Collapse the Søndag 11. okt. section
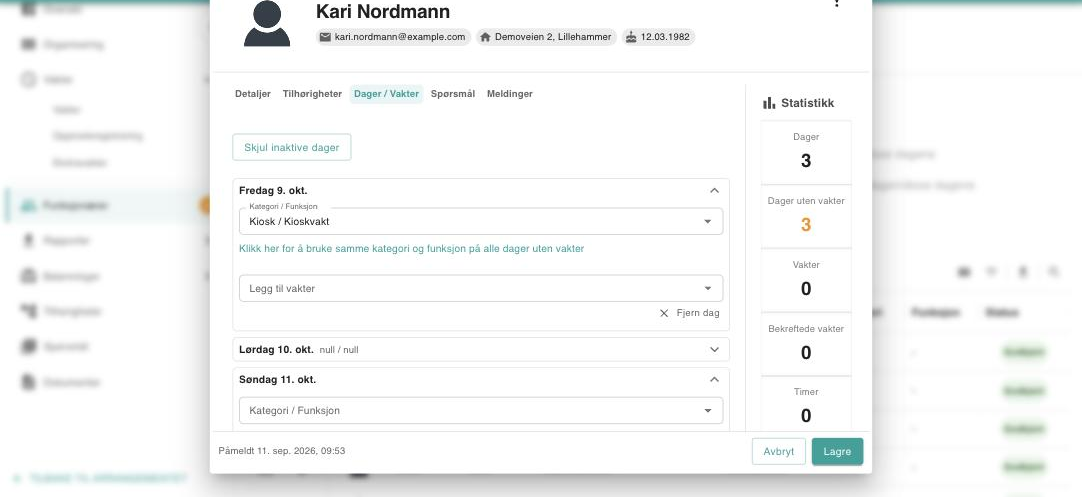The image size is (1082, 497). (x=714, y=380)
